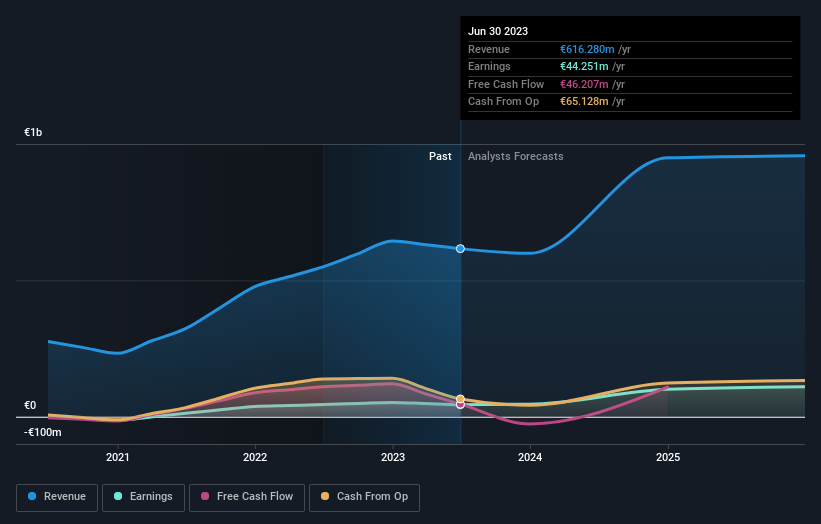Toggle the Earnings legend series

point(143,497)
